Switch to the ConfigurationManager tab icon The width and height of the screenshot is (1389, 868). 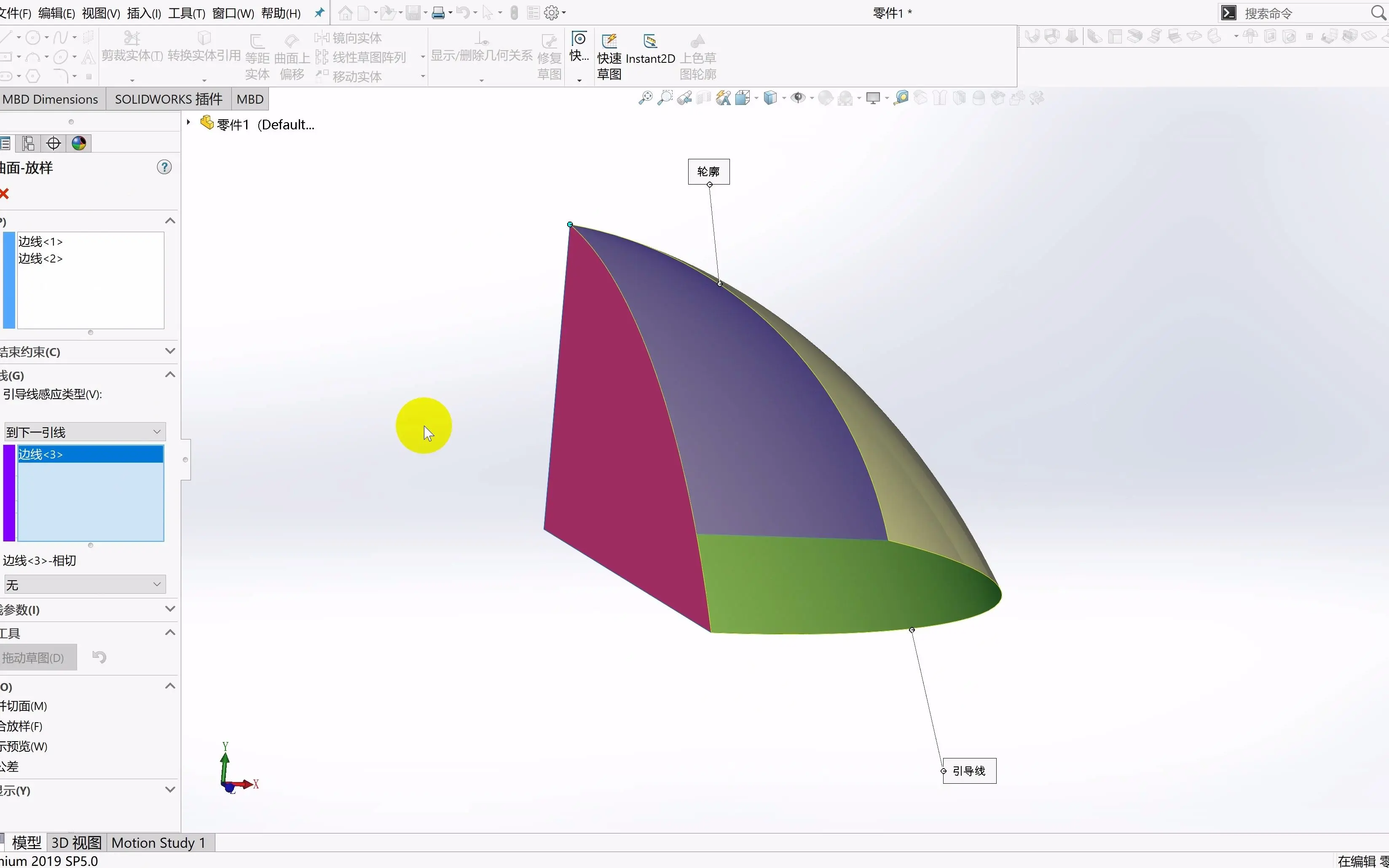[x=28, y=143]
